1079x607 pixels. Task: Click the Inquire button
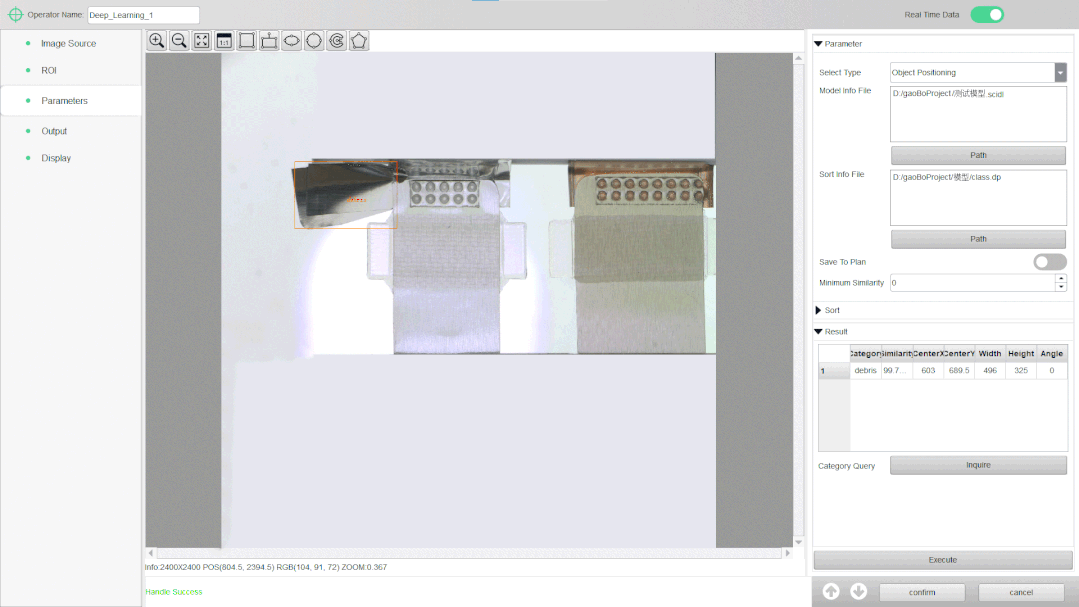(978, 465)
